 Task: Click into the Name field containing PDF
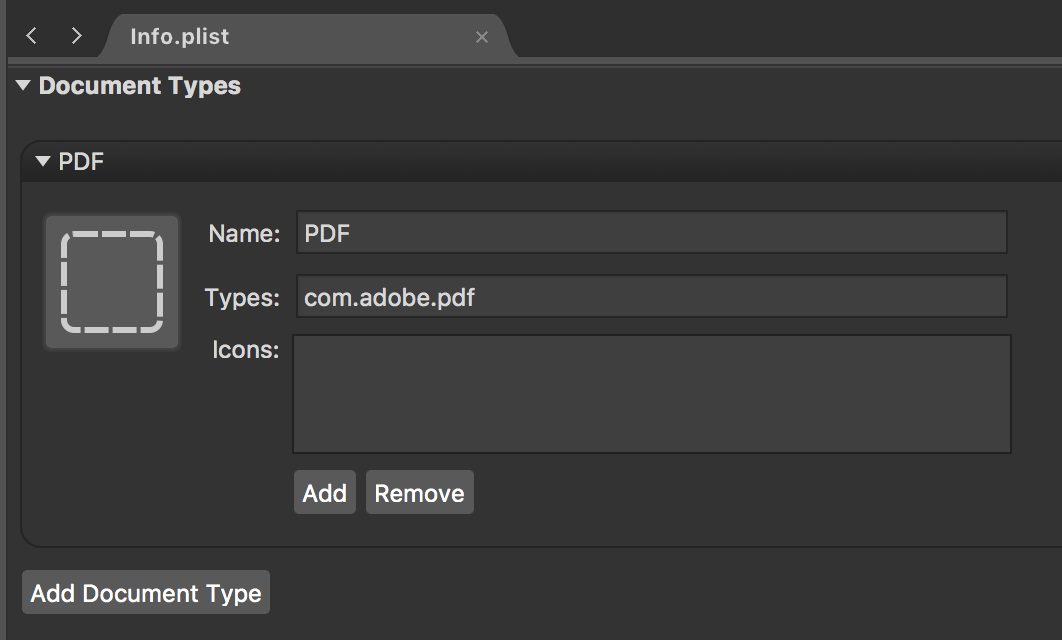[x=650, y=233]
